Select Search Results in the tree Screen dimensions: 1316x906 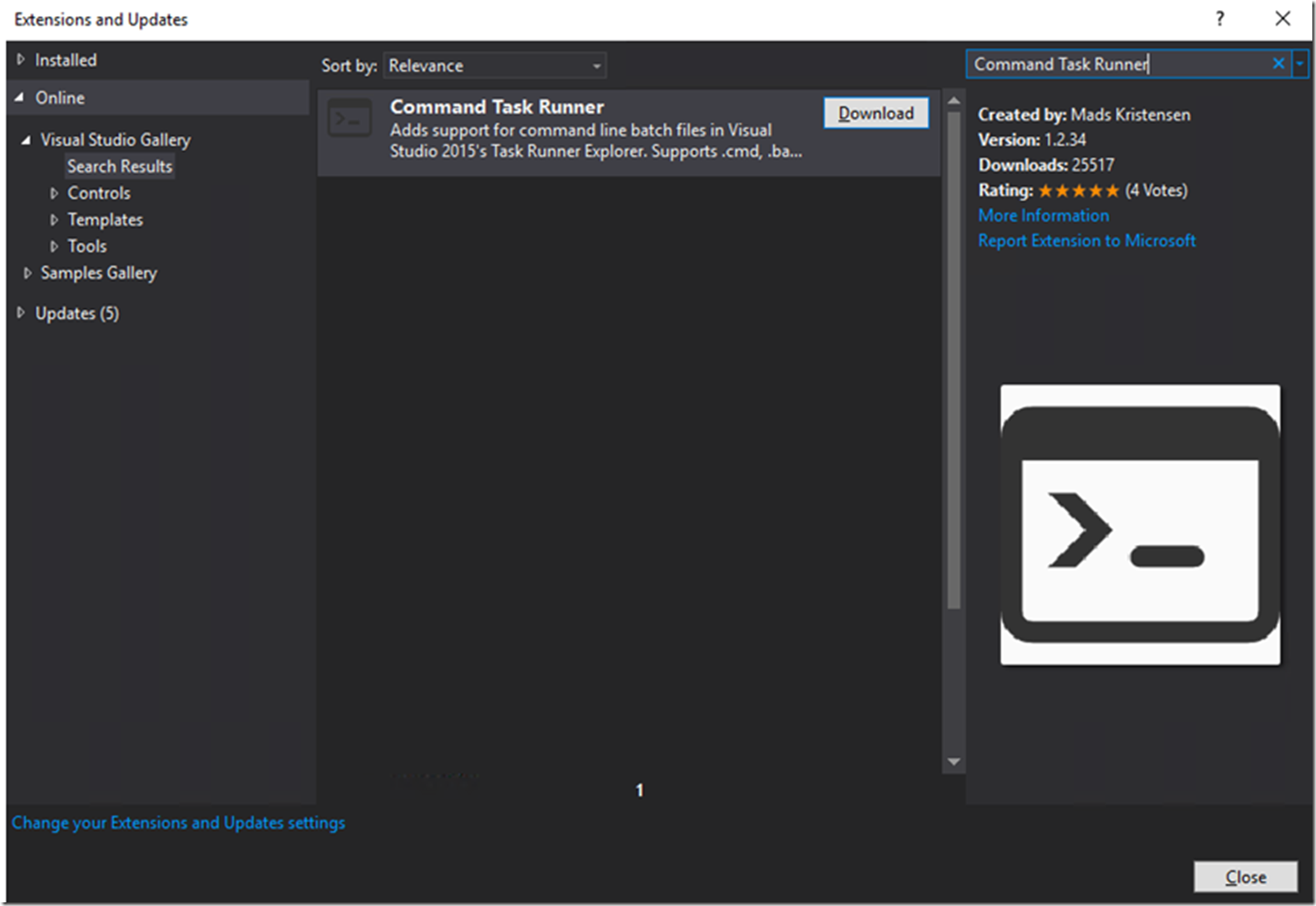[x=119, y=166]
